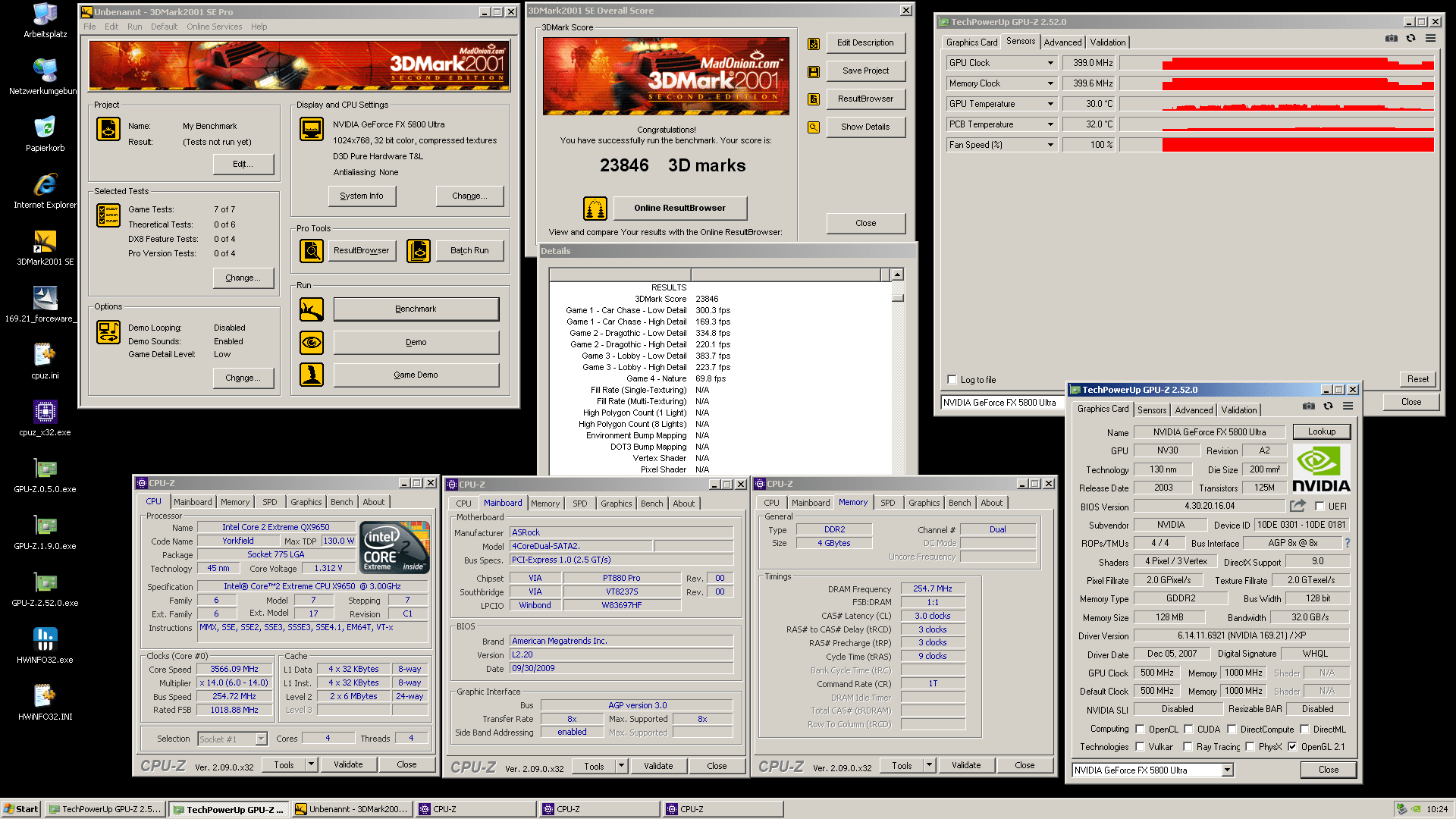Viewport: 1456px width, 819px height.
Task: Switch to SPD tab in CPU-Z Memory window
Action: tap(887, 503)
